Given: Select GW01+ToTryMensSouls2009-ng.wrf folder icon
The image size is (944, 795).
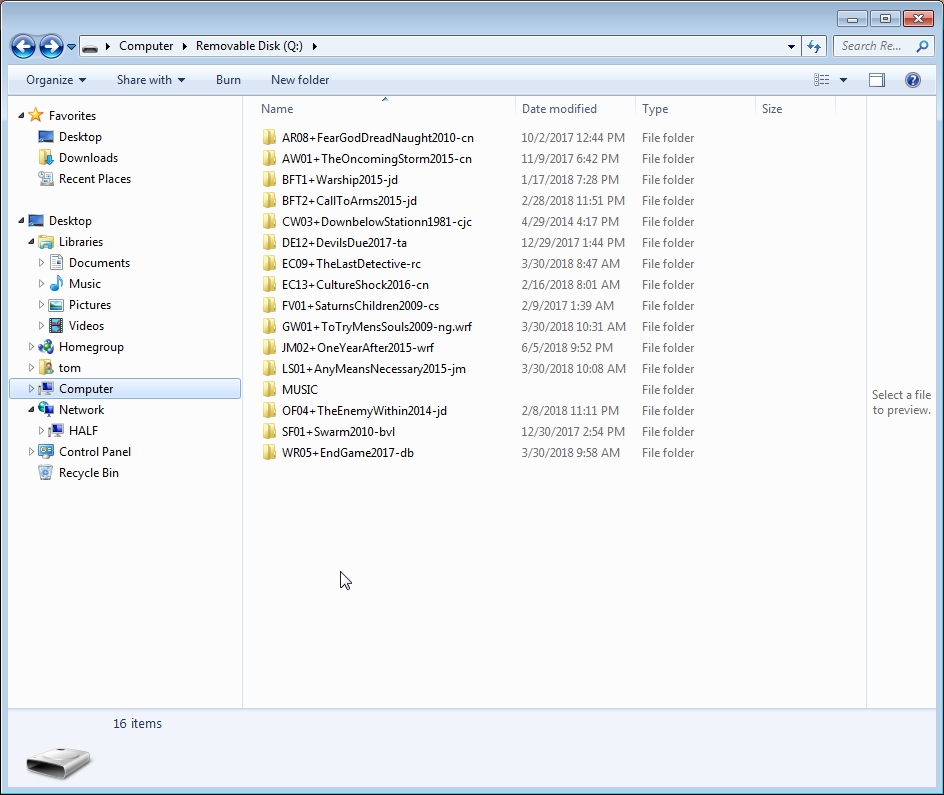Looking at the screenshot, I should [269, 327].
